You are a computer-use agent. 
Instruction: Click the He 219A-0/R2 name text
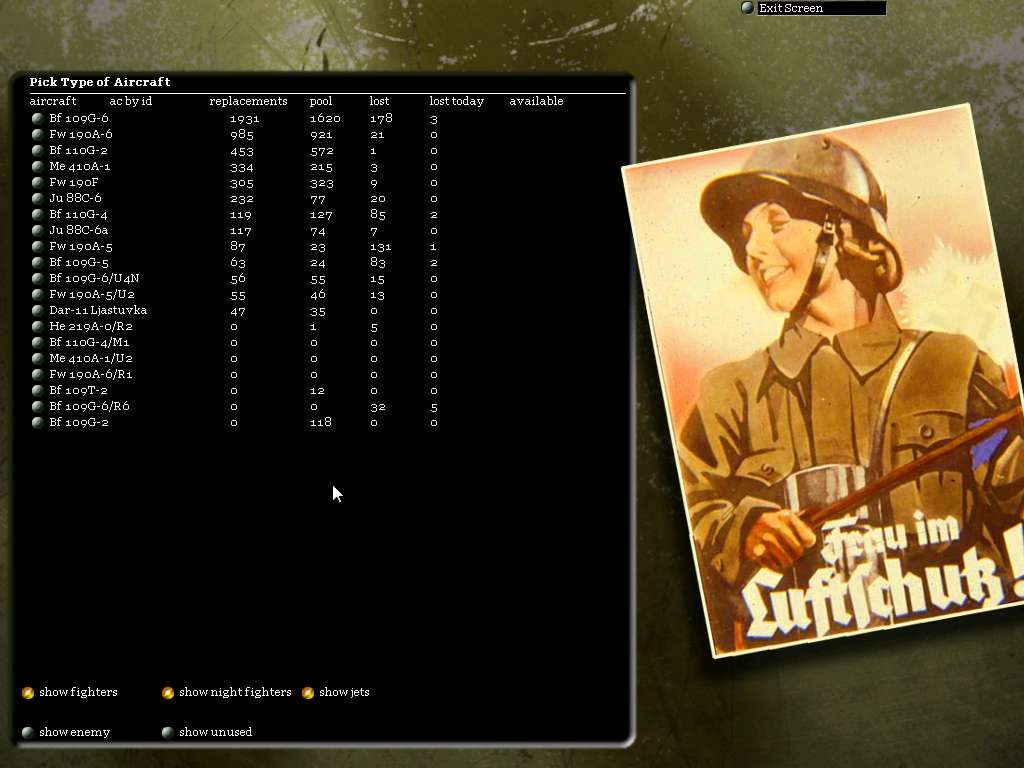tap(91, 327)
